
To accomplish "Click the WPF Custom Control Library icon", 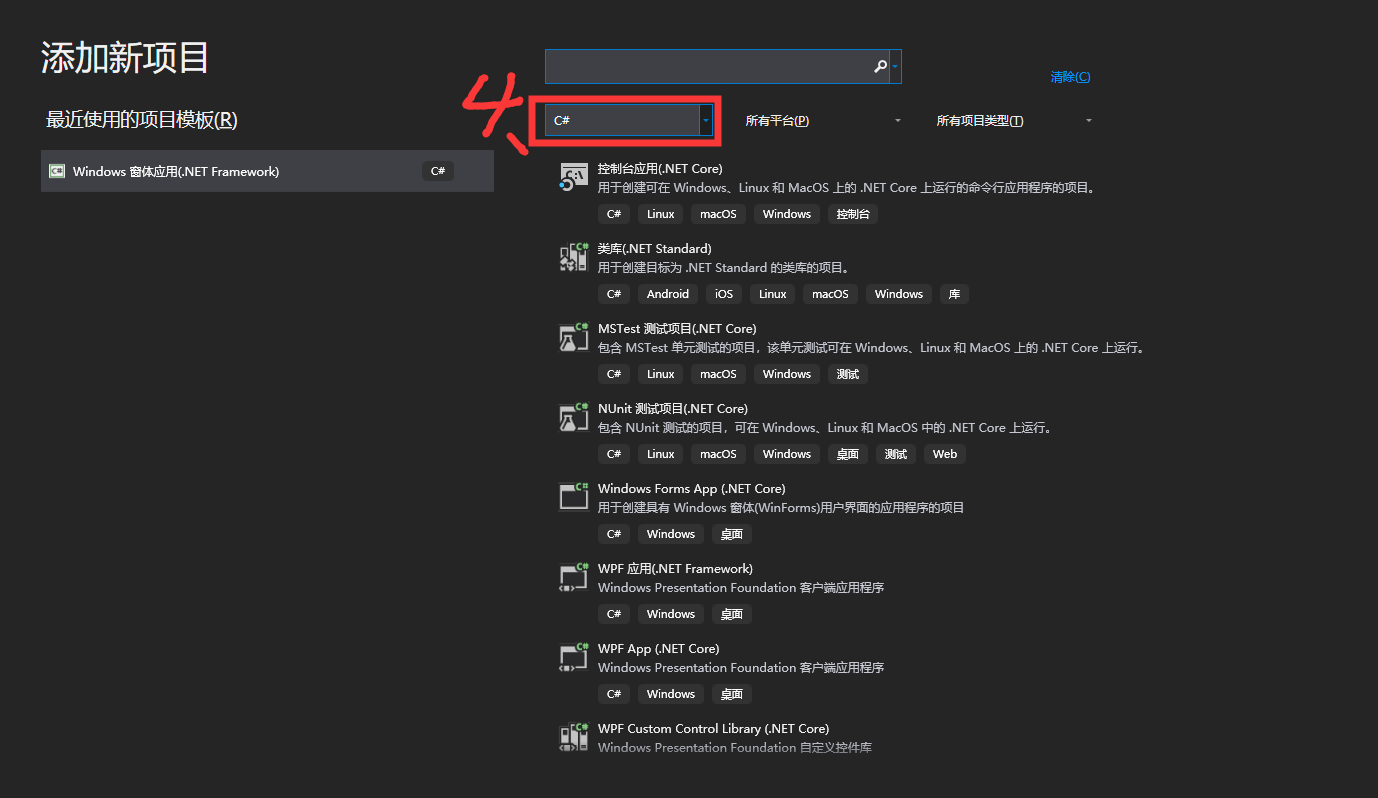I will pos(572,737).
